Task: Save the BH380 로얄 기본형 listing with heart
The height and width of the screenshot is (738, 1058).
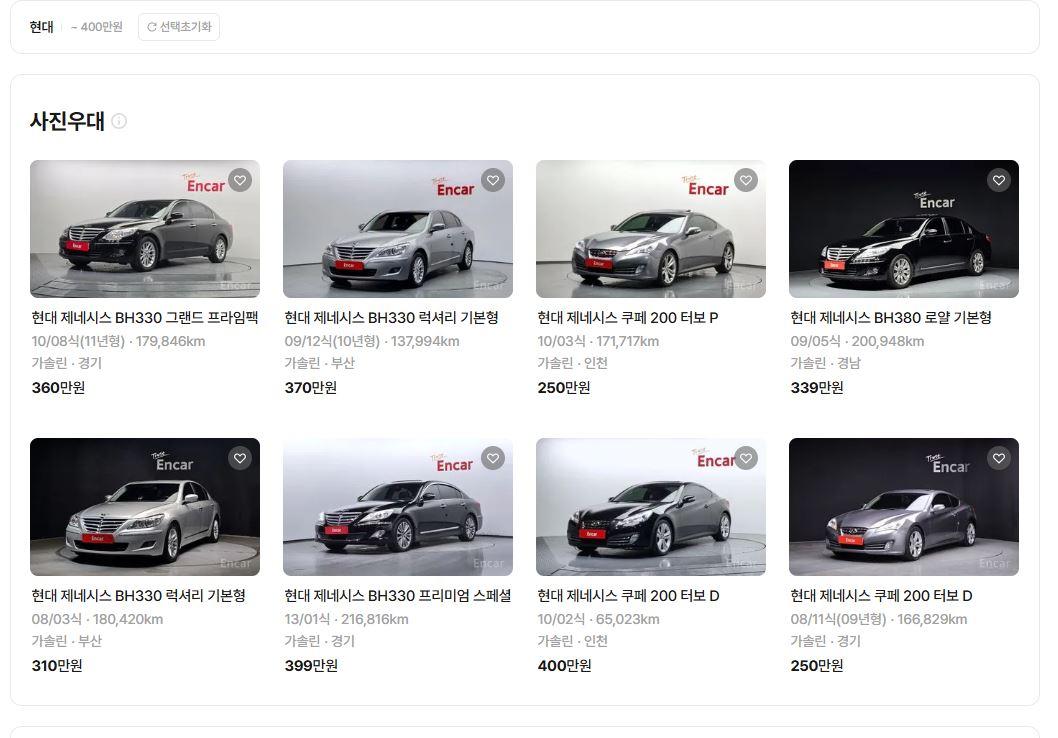Action: point(999,180)
